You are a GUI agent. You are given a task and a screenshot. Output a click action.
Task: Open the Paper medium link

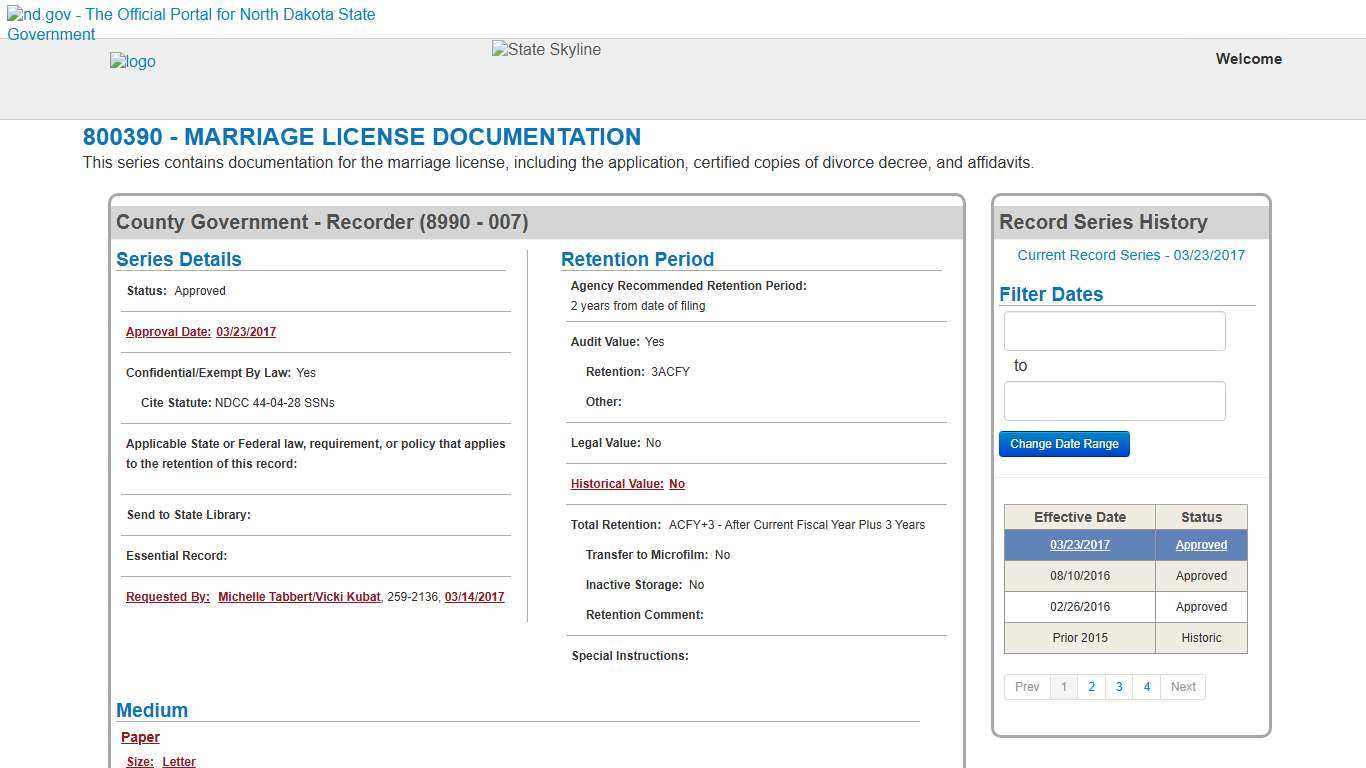click(140, 737)
